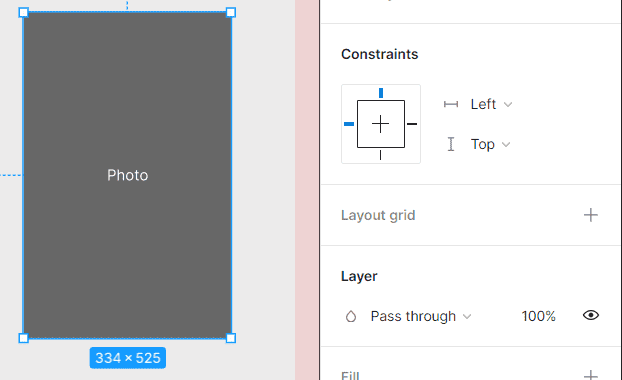Viewport: 622px width, 380px height.
Task: Click the vertical constraint icon beside Top
Action: click(451, 144)
